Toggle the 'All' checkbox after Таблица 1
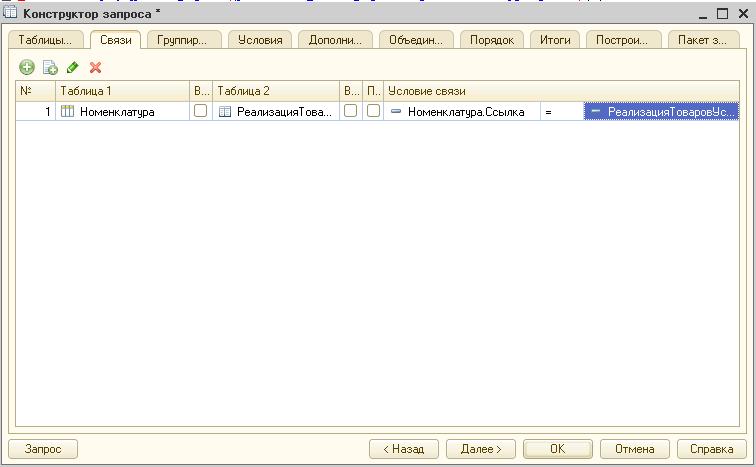The height and width of the screenshot is (467, 756). [x=200, y=112]
